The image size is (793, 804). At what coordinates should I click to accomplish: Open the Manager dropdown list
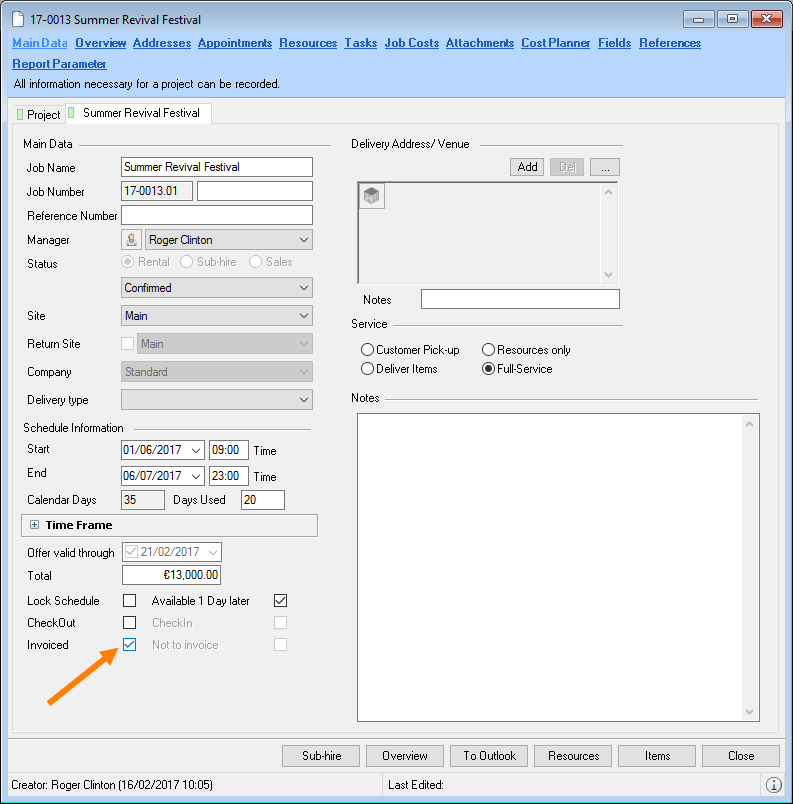click(304, 240)
